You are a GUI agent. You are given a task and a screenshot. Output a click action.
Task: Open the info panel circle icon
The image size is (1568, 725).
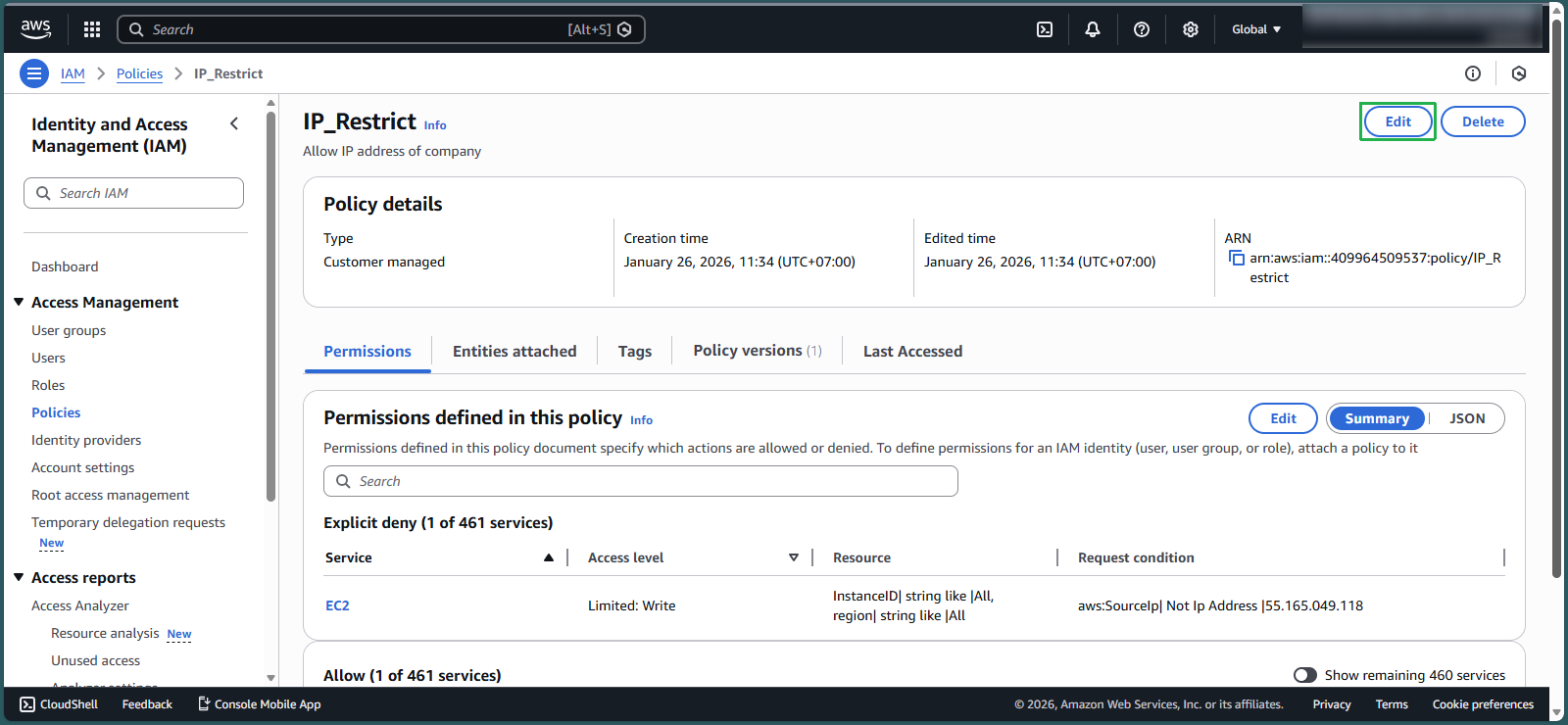(x=1473, y=73)
